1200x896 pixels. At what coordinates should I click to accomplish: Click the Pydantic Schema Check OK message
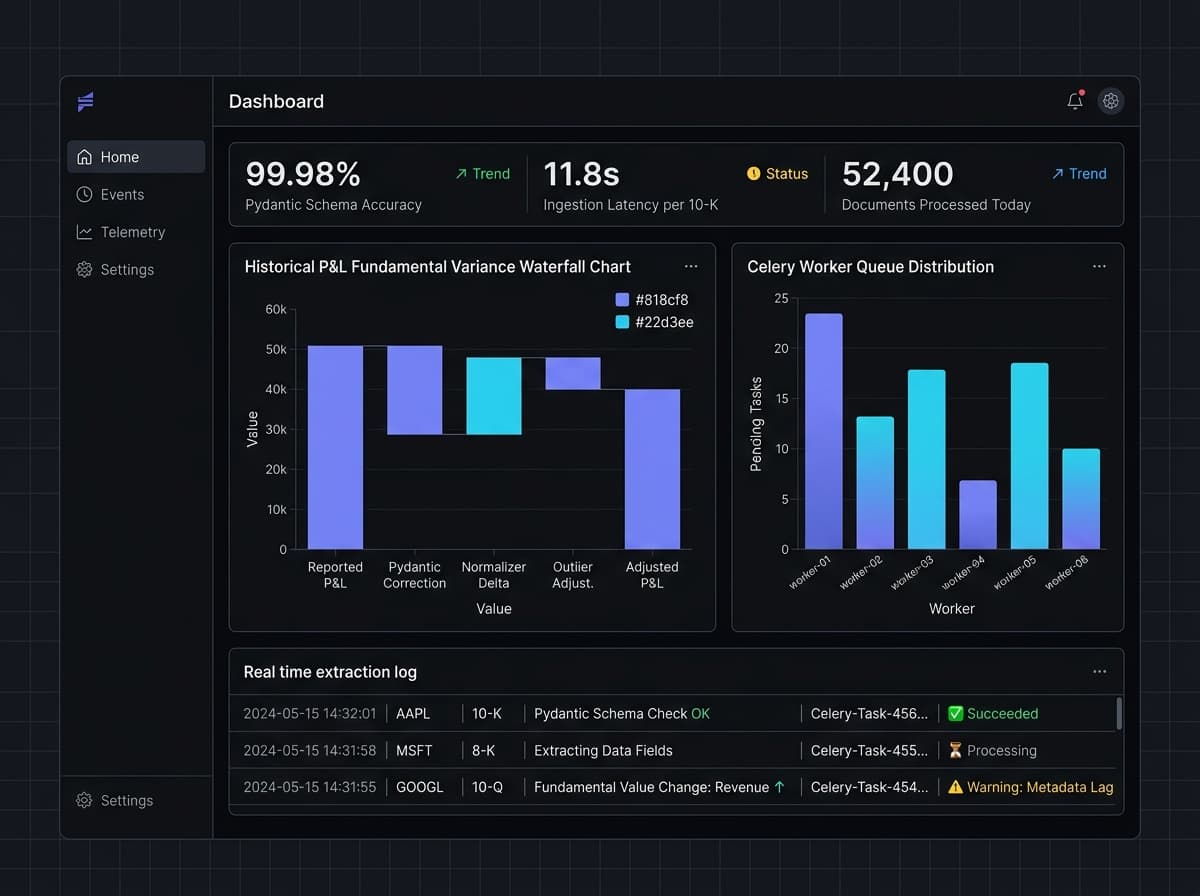pos(622,714)
